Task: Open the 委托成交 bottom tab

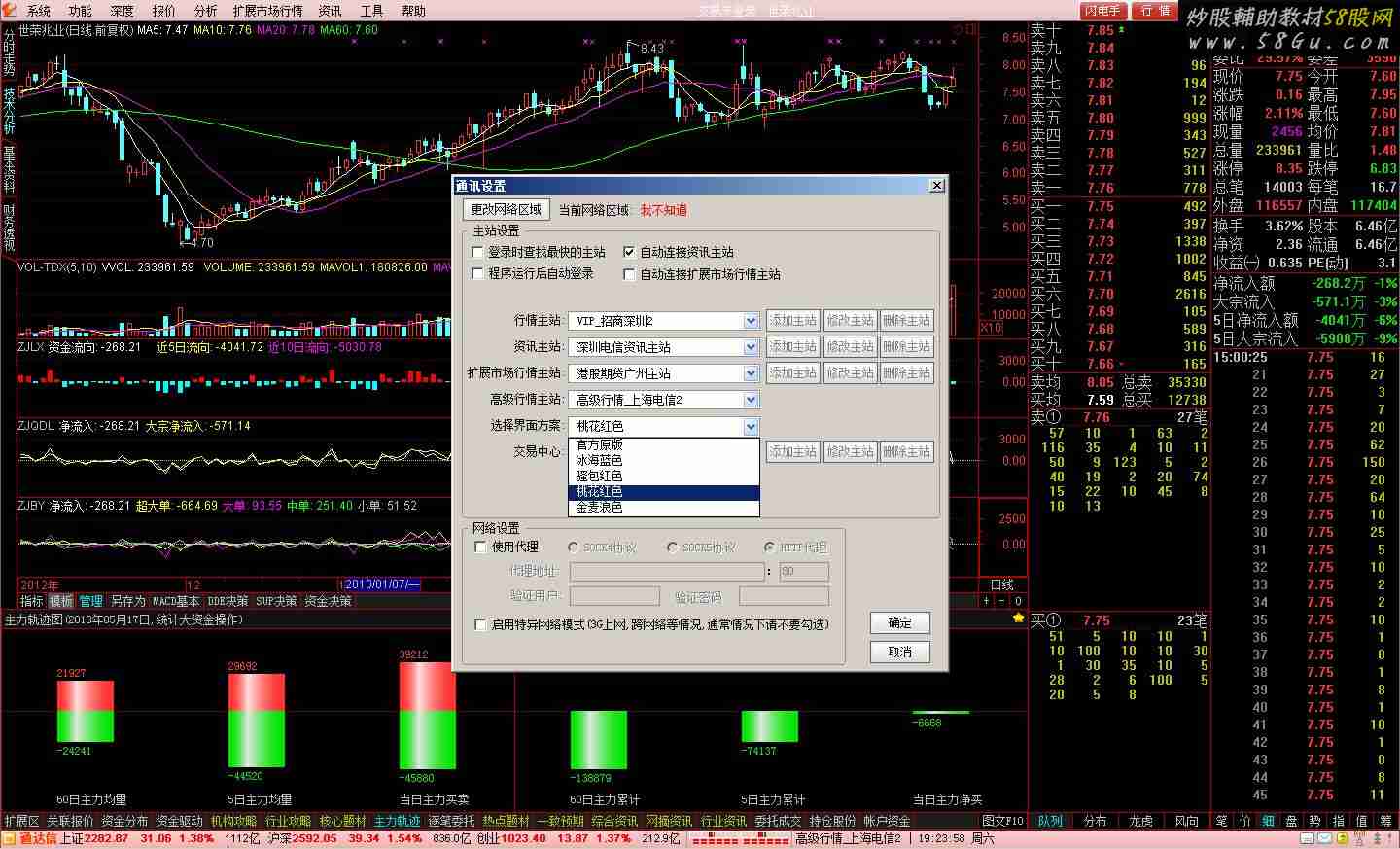Action: (x=779, y=822)
